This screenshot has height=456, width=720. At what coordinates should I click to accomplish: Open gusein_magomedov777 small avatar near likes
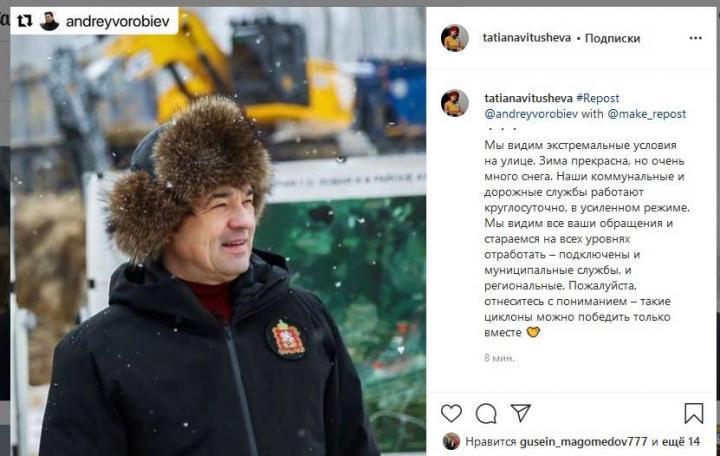[x=451, y=441]
